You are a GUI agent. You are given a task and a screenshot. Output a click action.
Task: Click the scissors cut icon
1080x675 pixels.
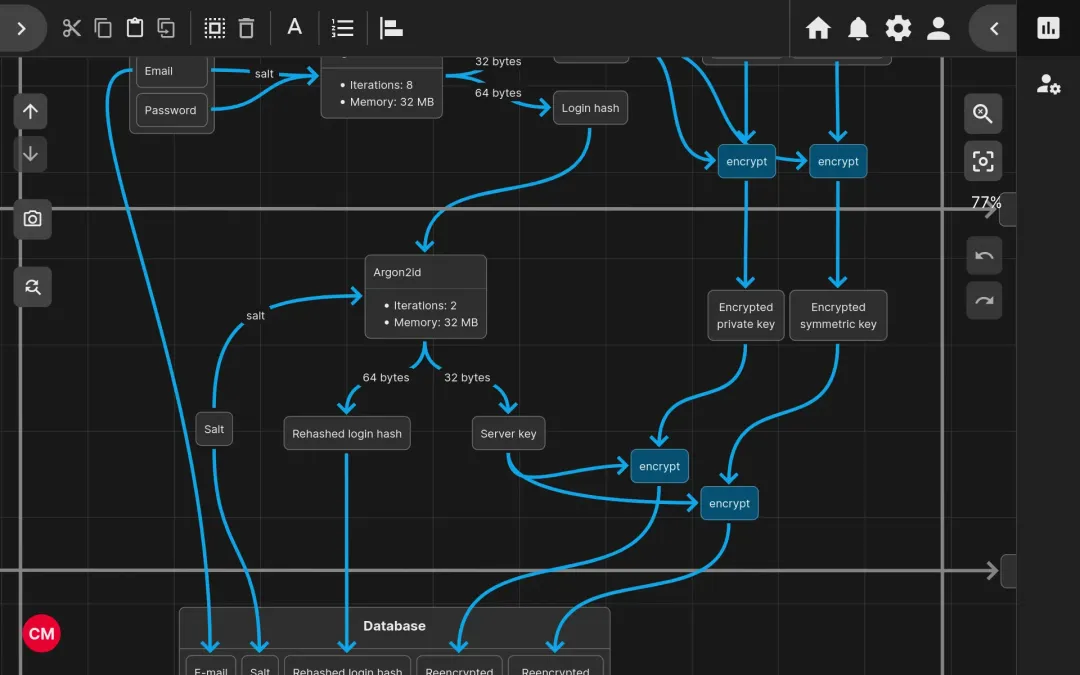point(71,28)
